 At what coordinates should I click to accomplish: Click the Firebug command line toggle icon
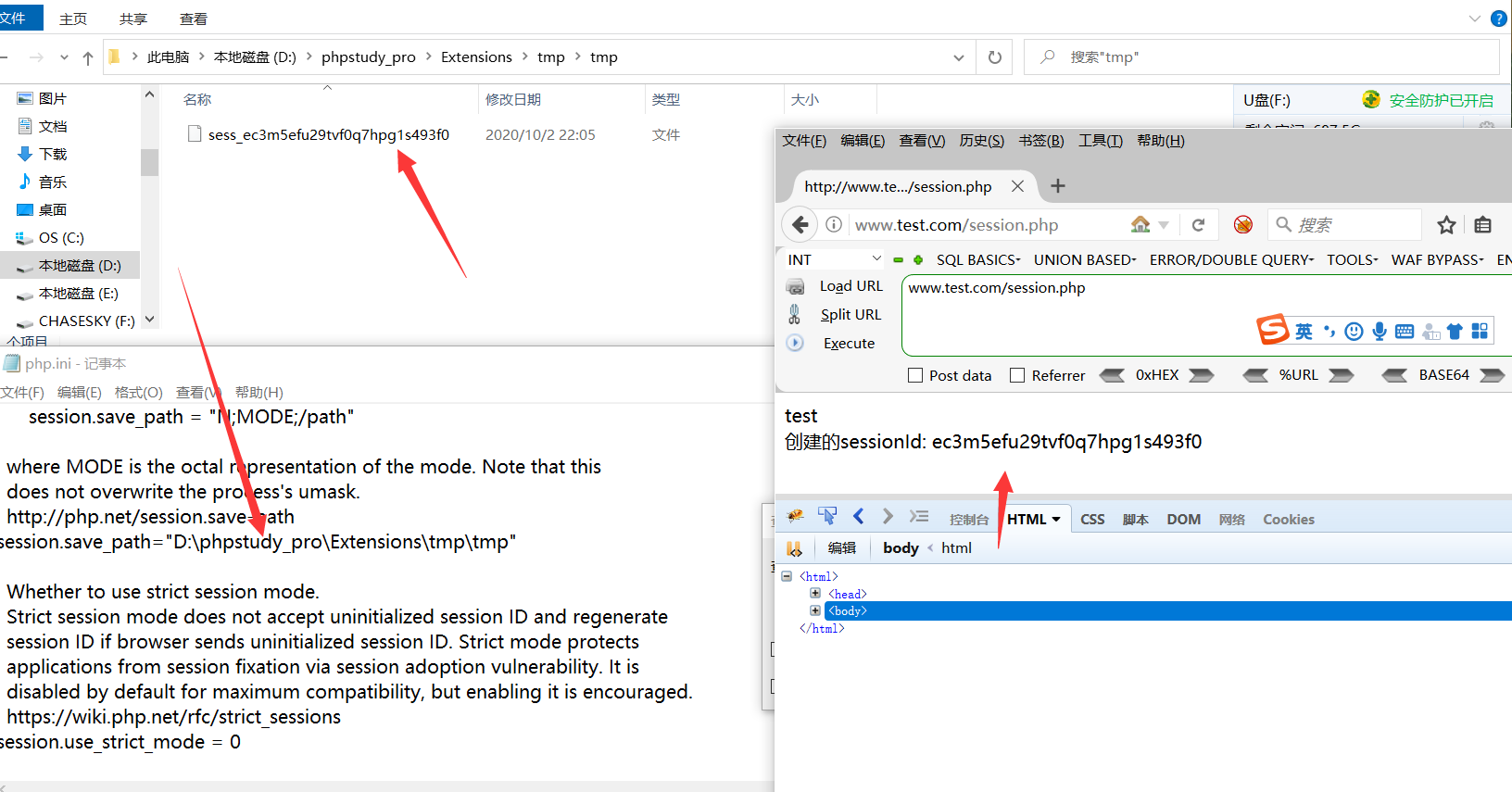(919, 516)
